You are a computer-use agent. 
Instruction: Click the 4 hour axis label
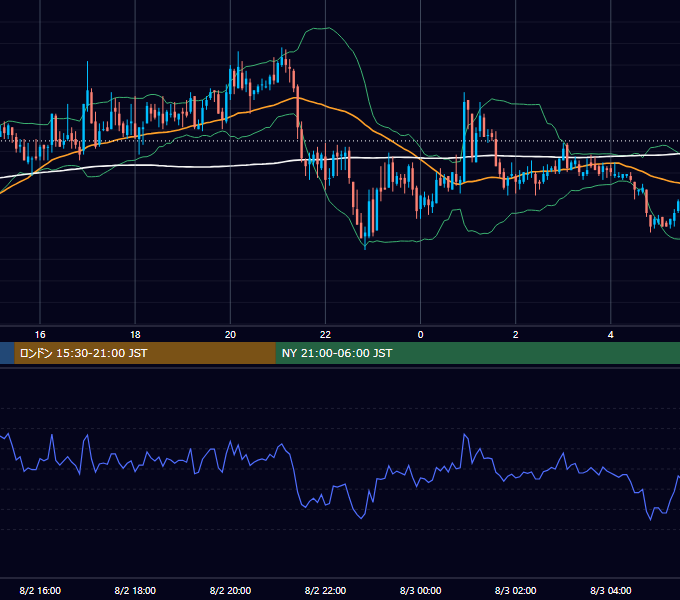[611, 335]
